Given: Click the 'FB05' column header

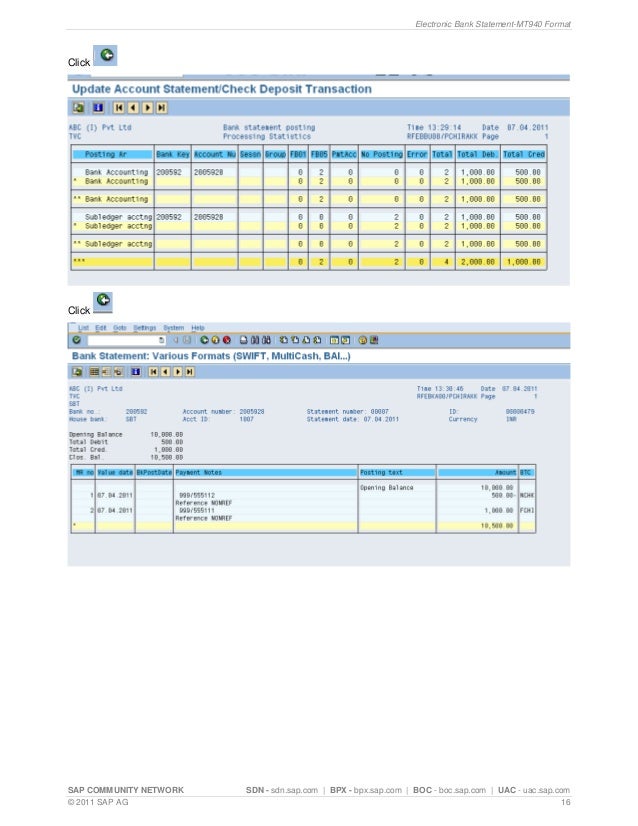Looking at the screenshot, I should click(x=319, y=154).
